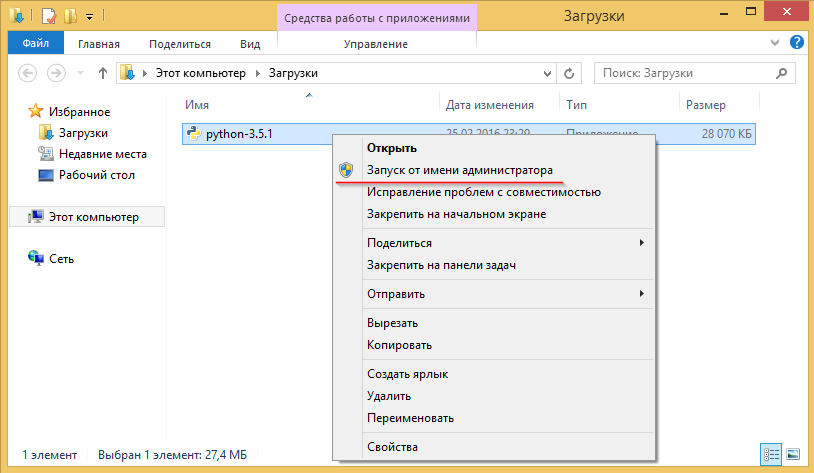Select Загрузки in the address path
This screenshot has width=814, height=473.
coord(293,73)
